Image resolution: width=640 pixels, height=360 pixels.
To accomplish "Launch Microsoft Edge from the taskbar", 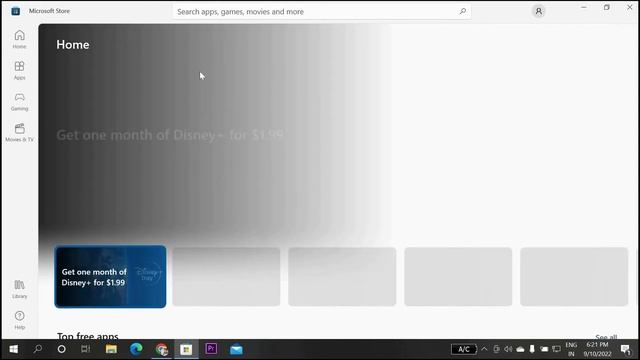I will (x=136, y=349).
